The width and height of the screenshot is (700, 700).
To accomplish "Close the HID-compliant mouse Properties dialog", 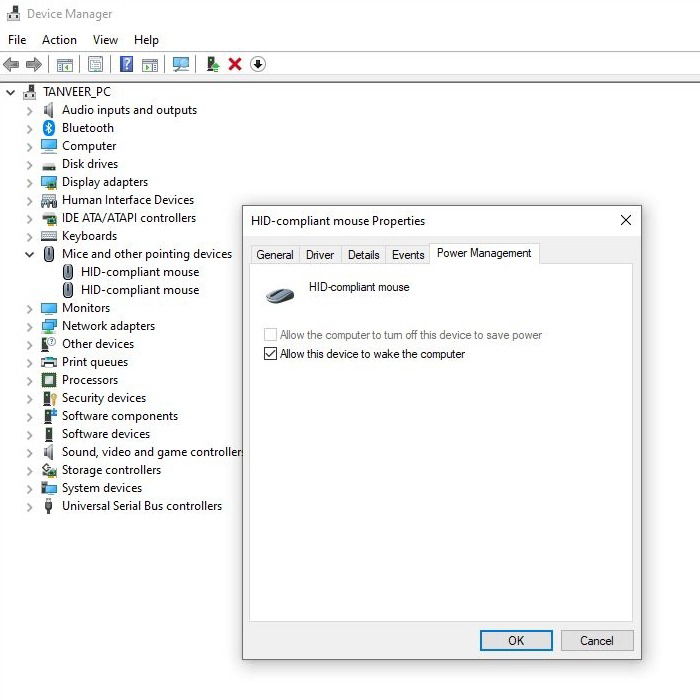I will coord(626,220).
